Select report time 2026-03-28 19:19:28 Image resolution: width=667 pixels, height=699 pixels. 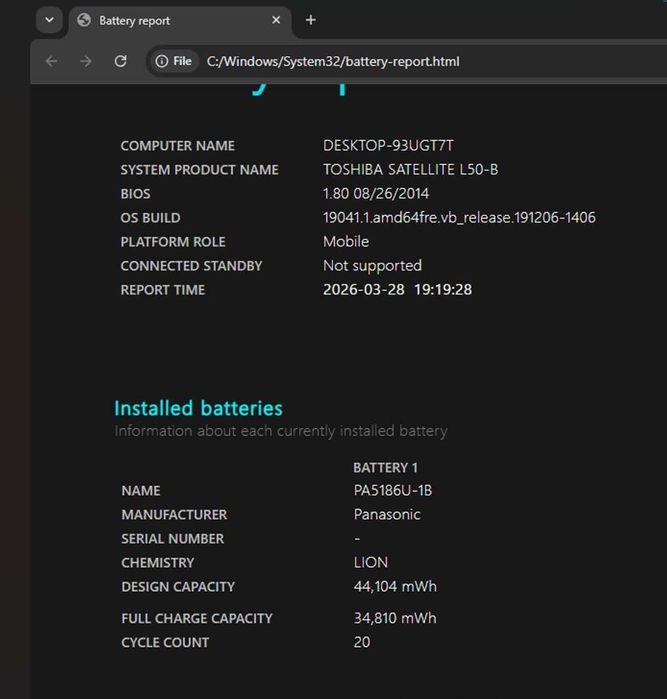tap(397, 290)
